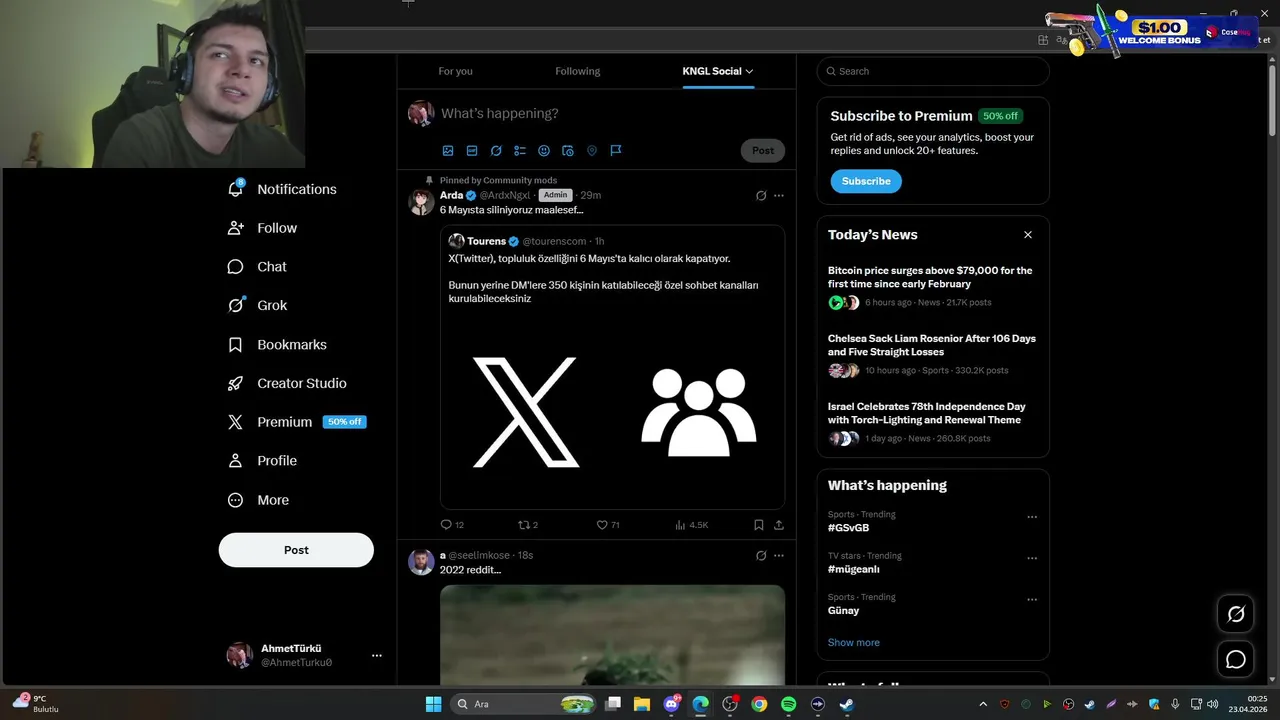This screenshot has width=1280, height=720.
Task: Click the page scrollbar on the right edge
Action: pos(1273,100)
